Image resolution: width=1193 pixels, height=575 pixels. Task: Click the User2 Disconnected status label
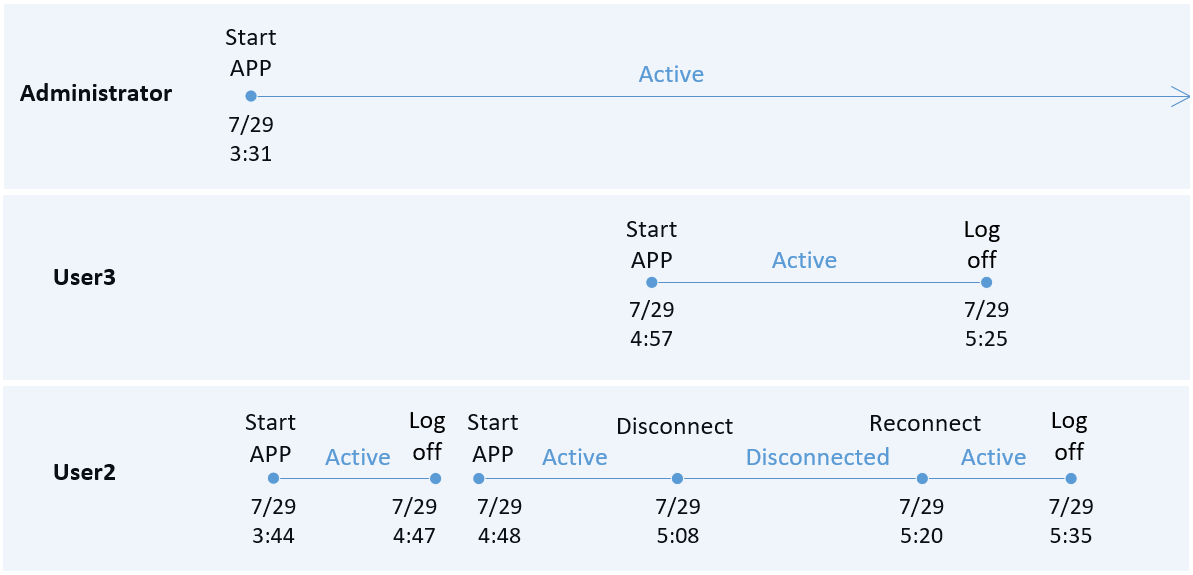[x=817, y=457]
